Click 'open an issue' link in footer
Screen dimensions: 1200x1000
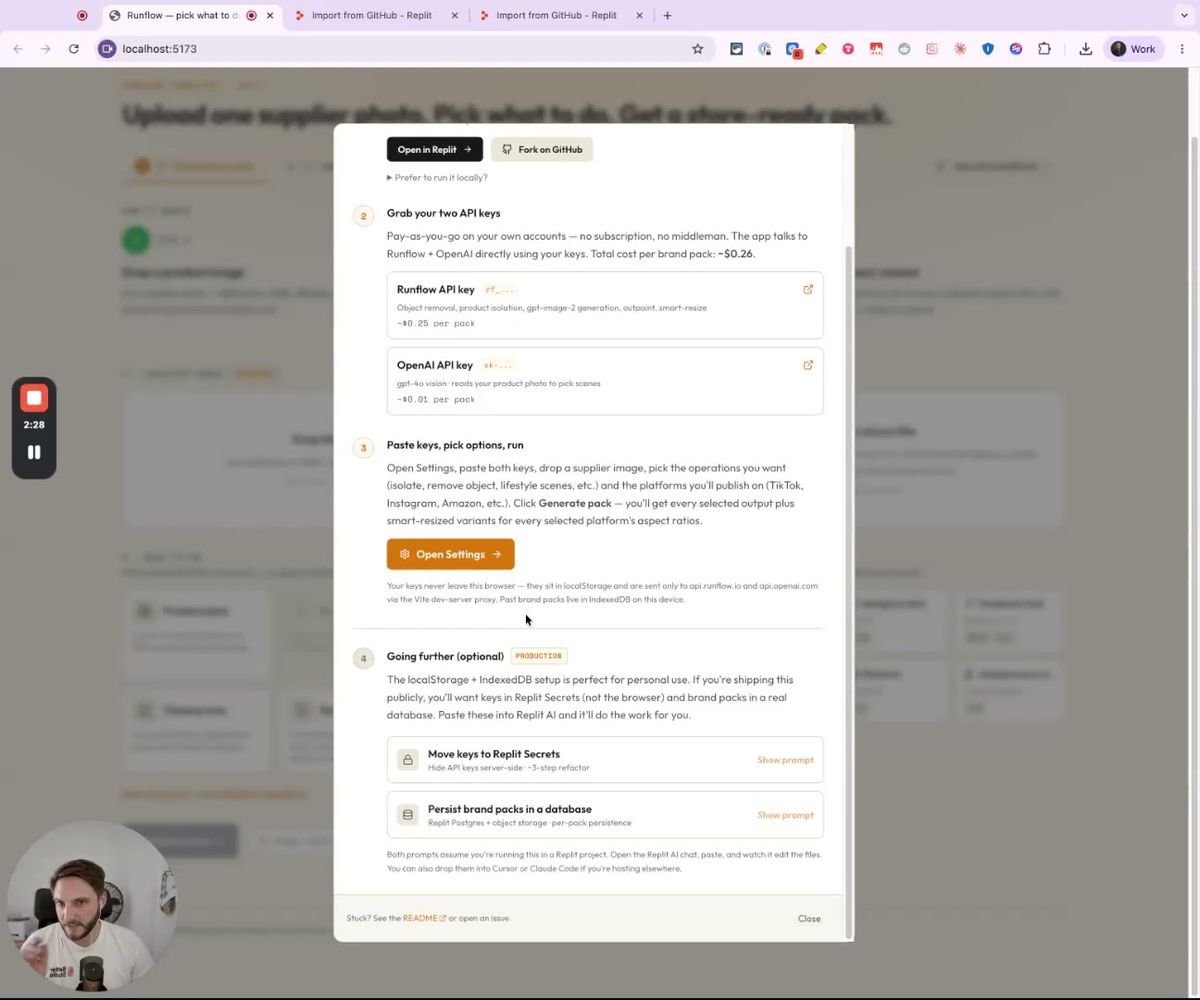tap(485, 918)
